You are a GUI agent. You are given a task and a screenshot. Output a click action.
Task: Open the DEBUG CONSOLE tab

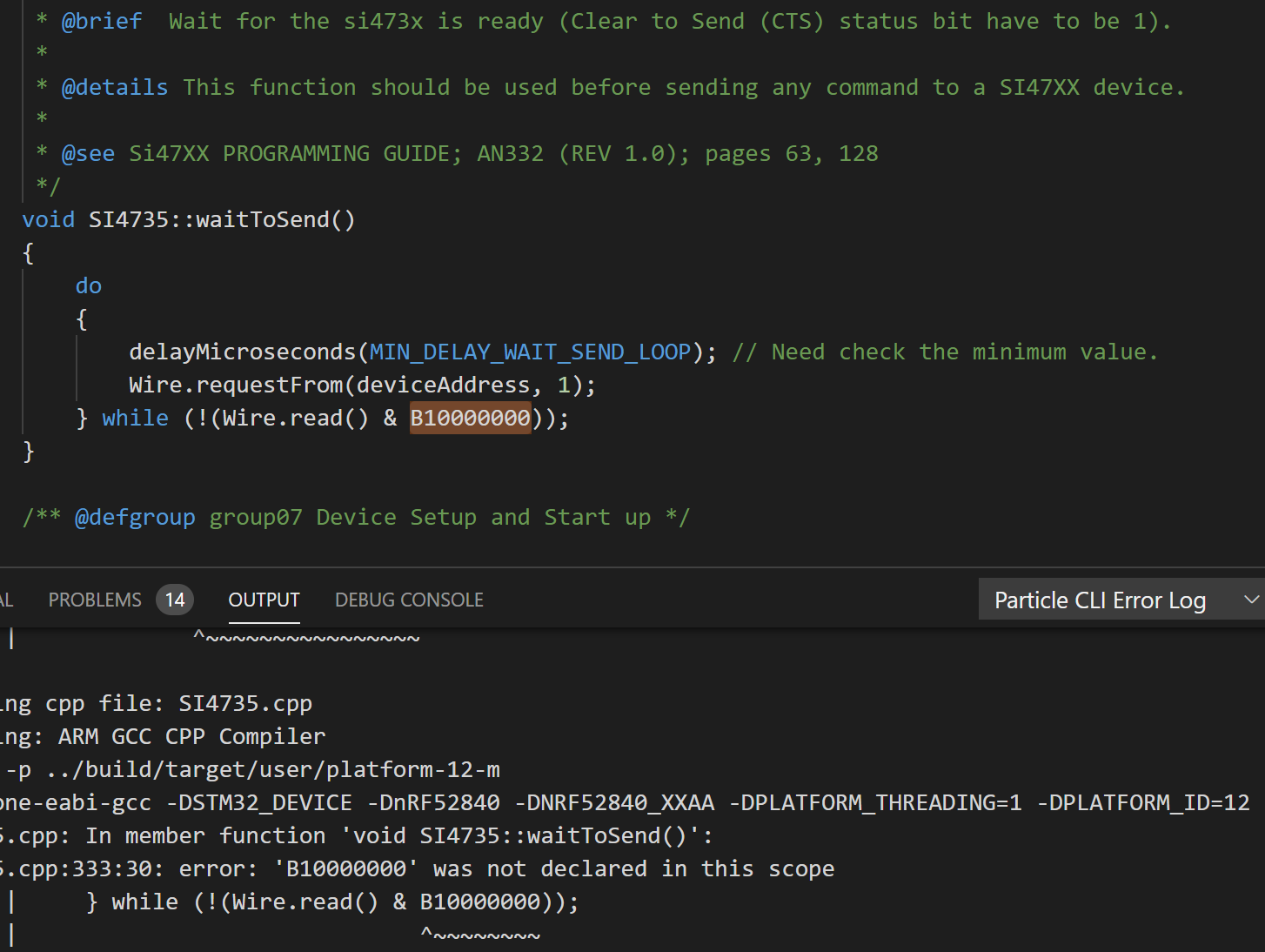click(409, 600)
